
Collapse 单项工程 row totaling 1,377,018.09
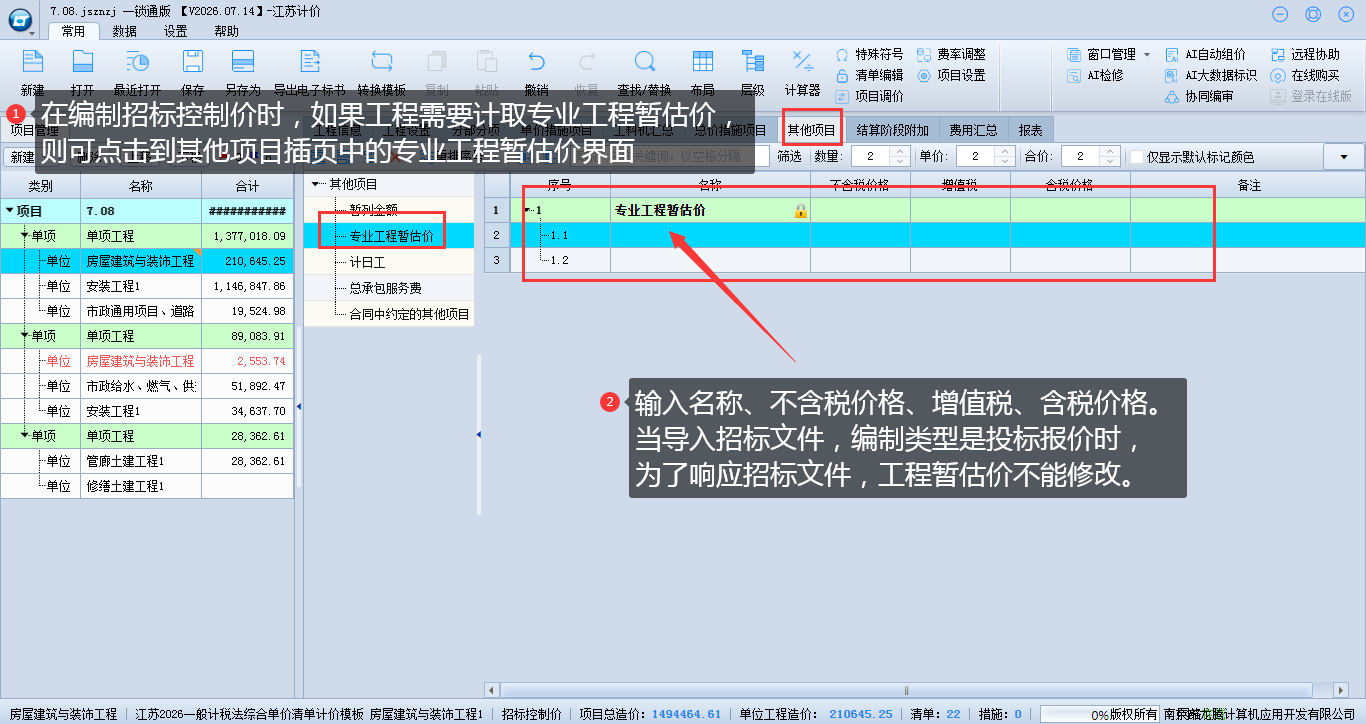[25, 236]
